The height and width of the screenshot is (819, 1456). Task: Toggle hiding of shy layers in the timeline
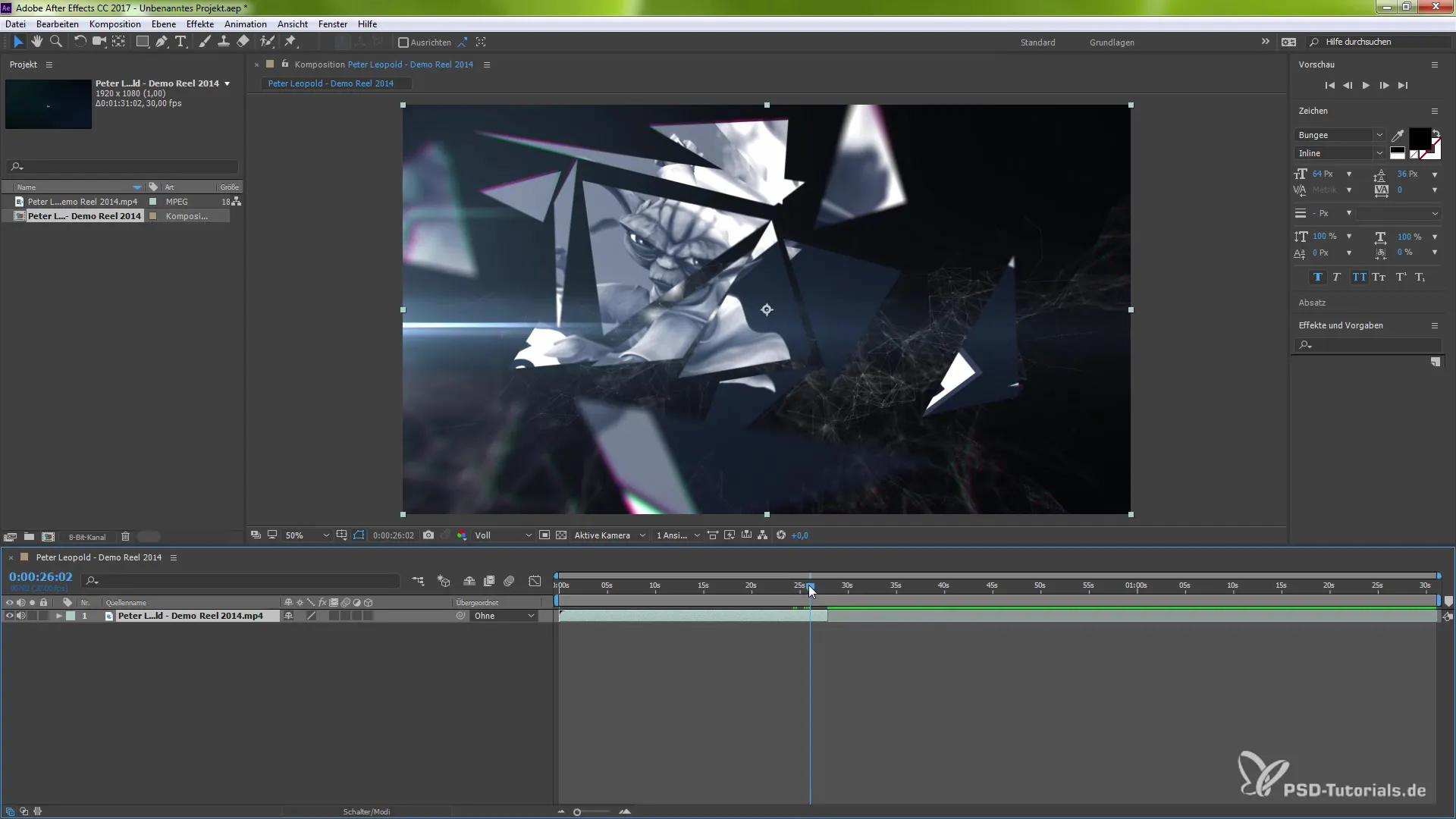(469, 581)
